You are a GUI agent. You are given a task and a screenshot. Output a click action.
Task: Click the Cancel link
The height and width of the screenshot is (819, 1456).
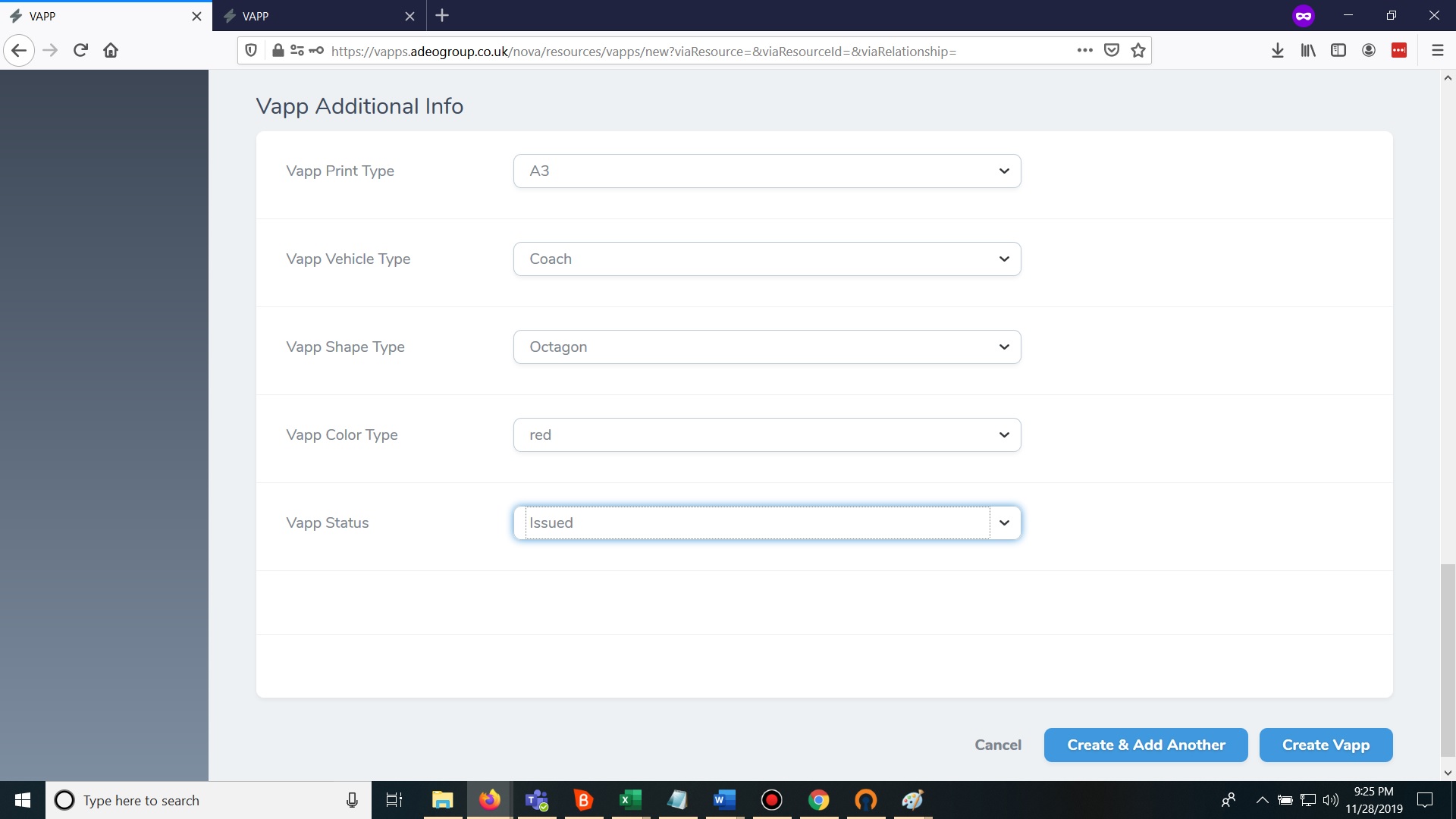click(997, 745)
